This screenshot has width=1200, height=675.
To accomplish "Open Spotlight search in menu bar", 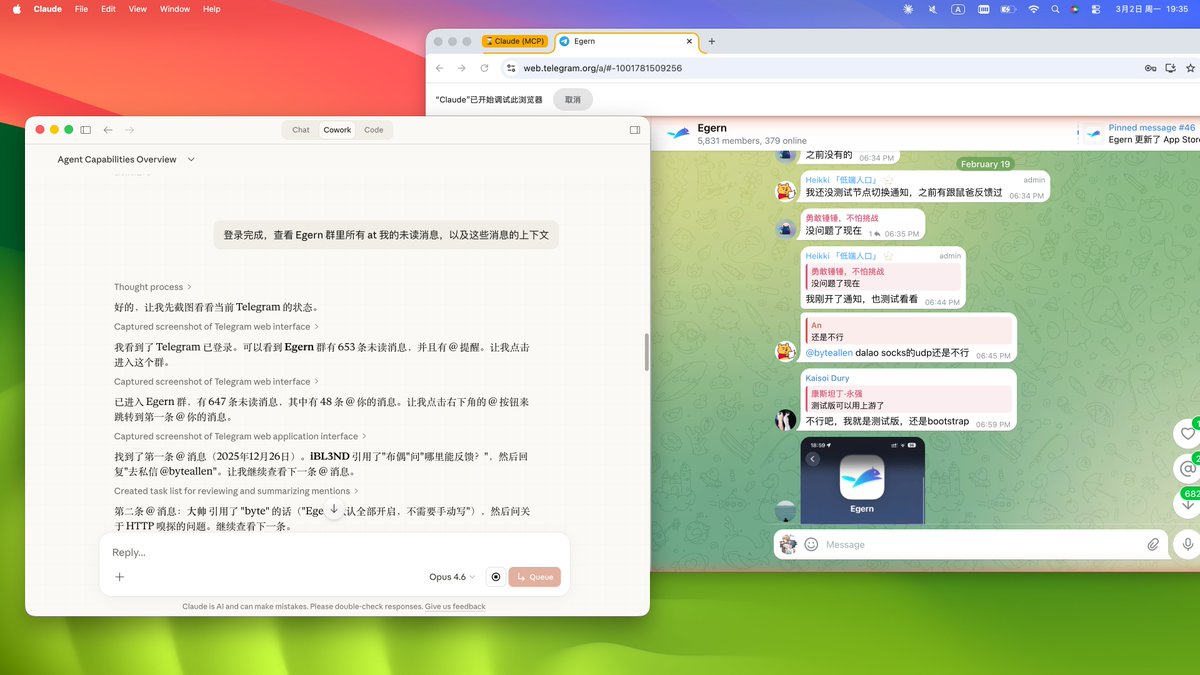I will click(x=1056, y=9).
